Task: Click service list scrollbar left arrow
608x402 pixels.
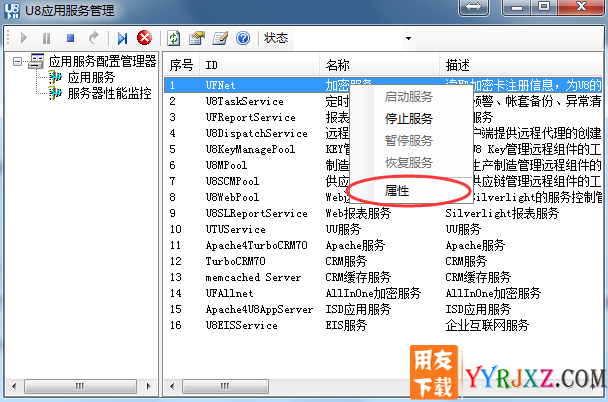Action: pyautogui.click(x=172, y=386)
